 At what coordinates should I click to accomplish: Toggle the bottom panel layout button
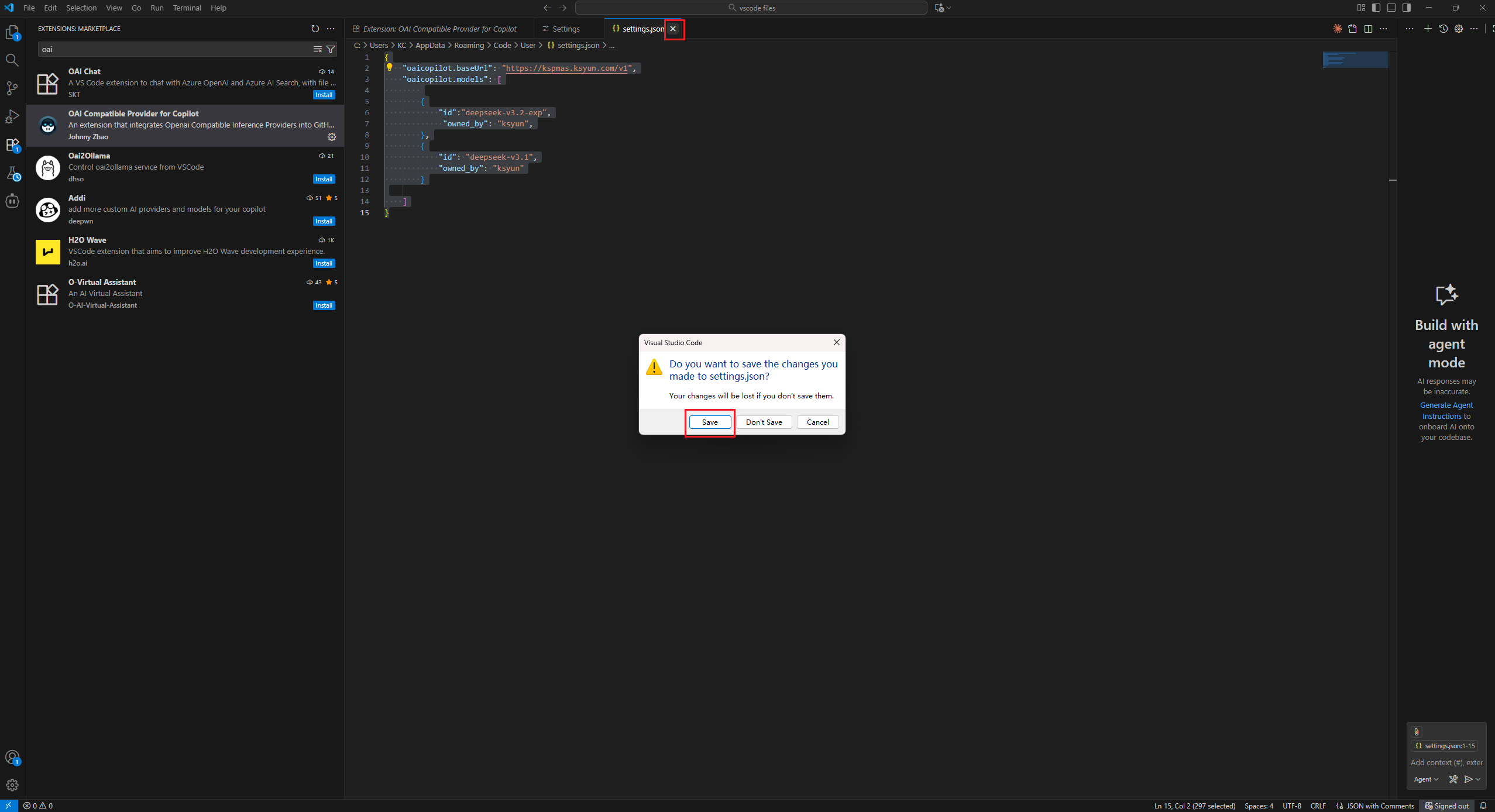coord(1391,8)
